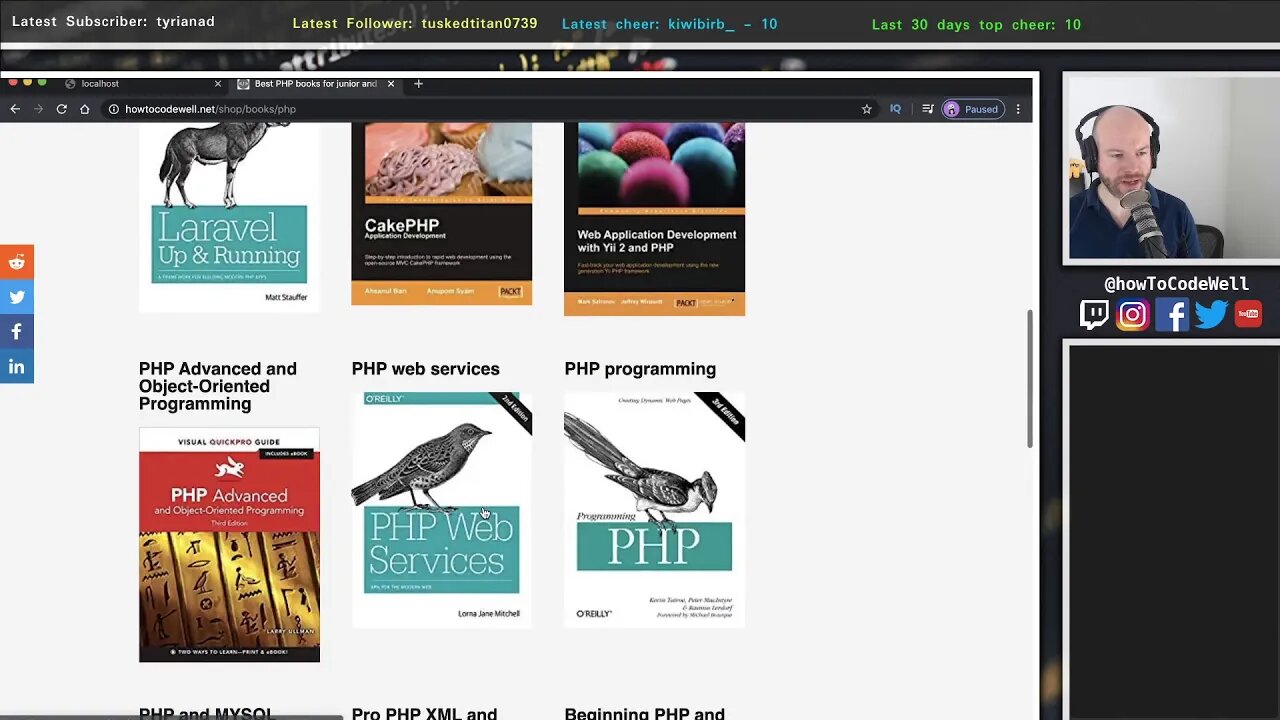Click the Twitch icon in overlay
The image size is (1280, 720).
(1095, 315)
